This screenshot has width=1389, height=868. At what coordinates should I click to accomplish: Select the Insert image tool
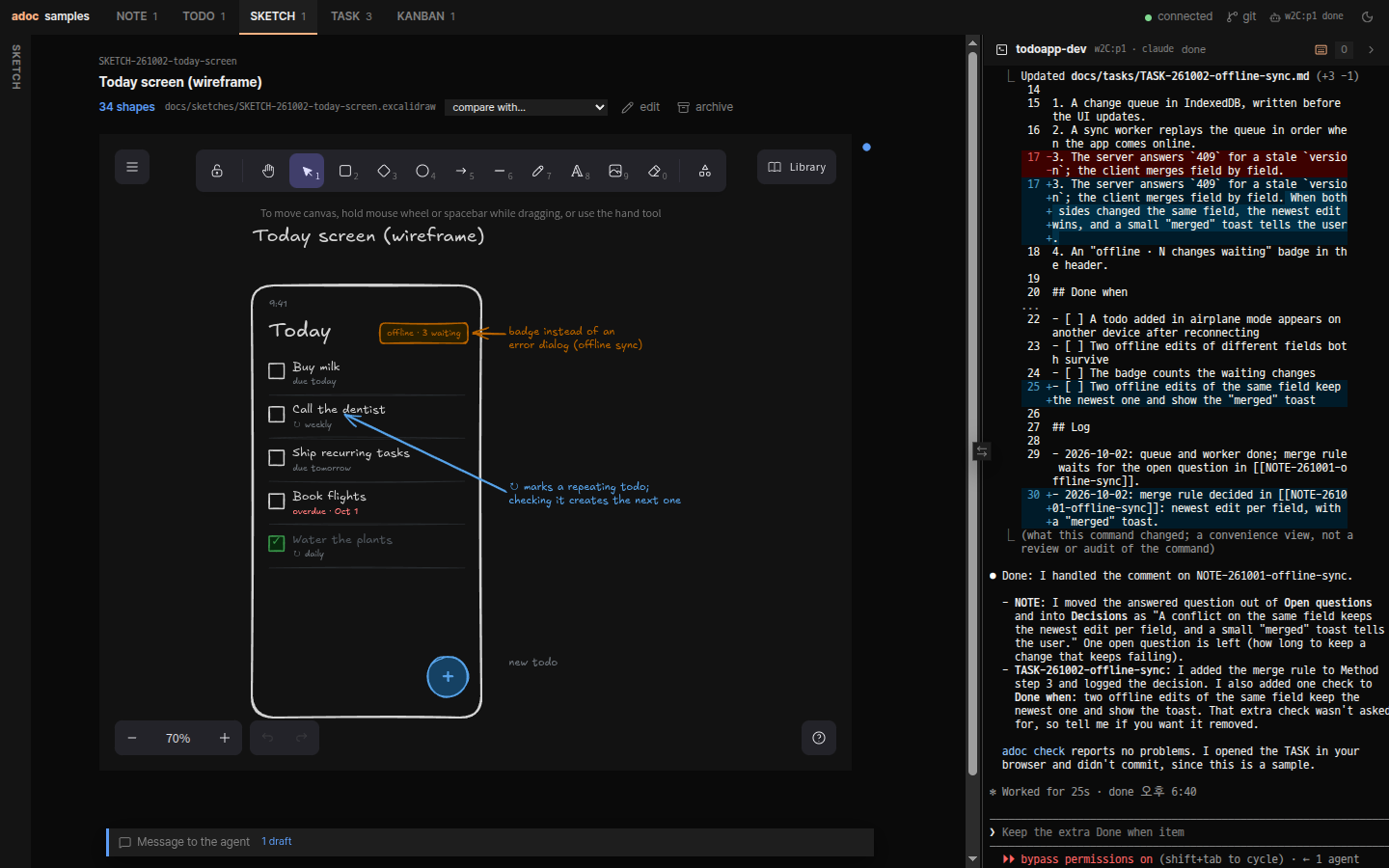tap(615, 171)
